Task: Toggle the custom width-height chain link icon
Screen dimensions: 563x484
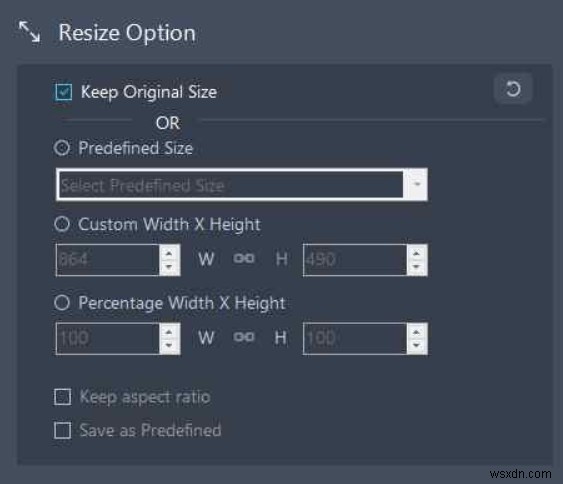Action: (244, 259)
